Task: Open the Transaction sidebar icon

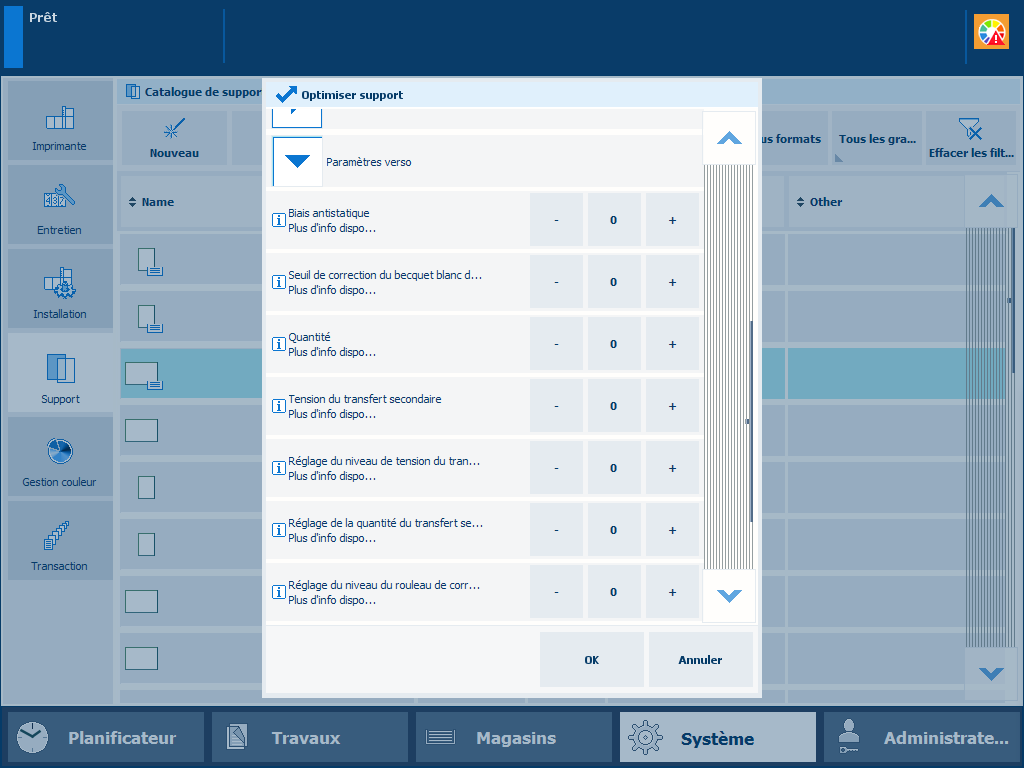Action: pos(60,542)
